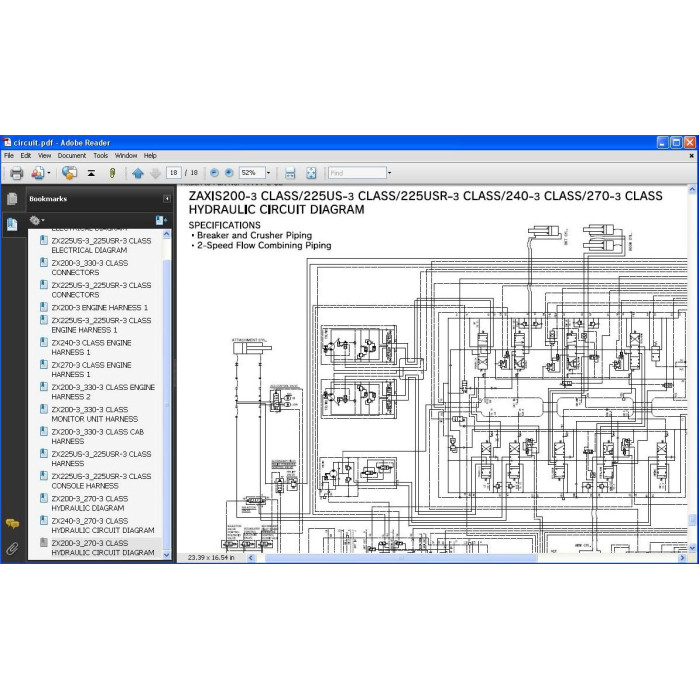Image resolution: width=700 pixels, height=700 pixels.
Task: Open the Window menu
Action: pos(126,156)
